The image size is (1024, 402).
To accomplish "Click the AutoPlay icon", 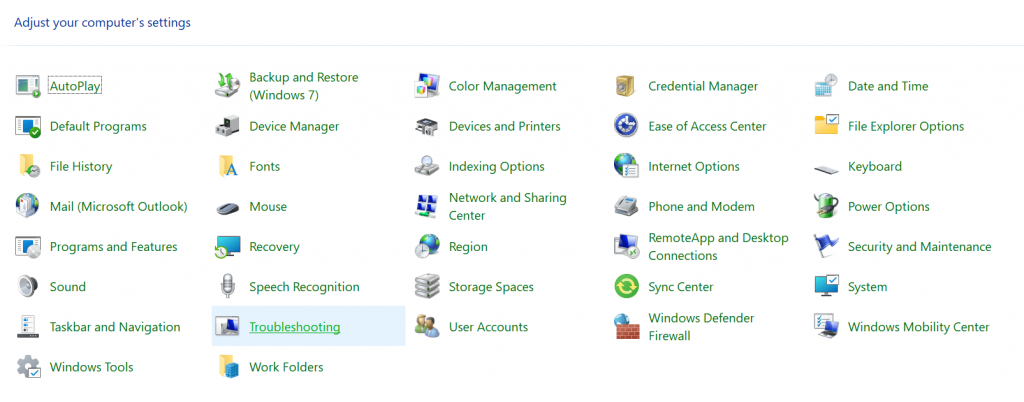I will [x=28, y=86].
